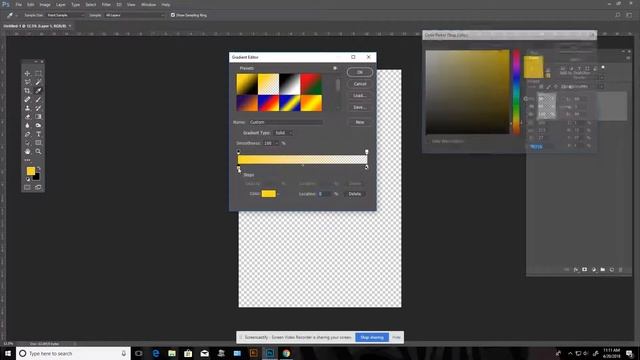The height and width of the screenshot is (360, 640).
Task: Open the Edit menu
Action: click(x=31, y=4)
